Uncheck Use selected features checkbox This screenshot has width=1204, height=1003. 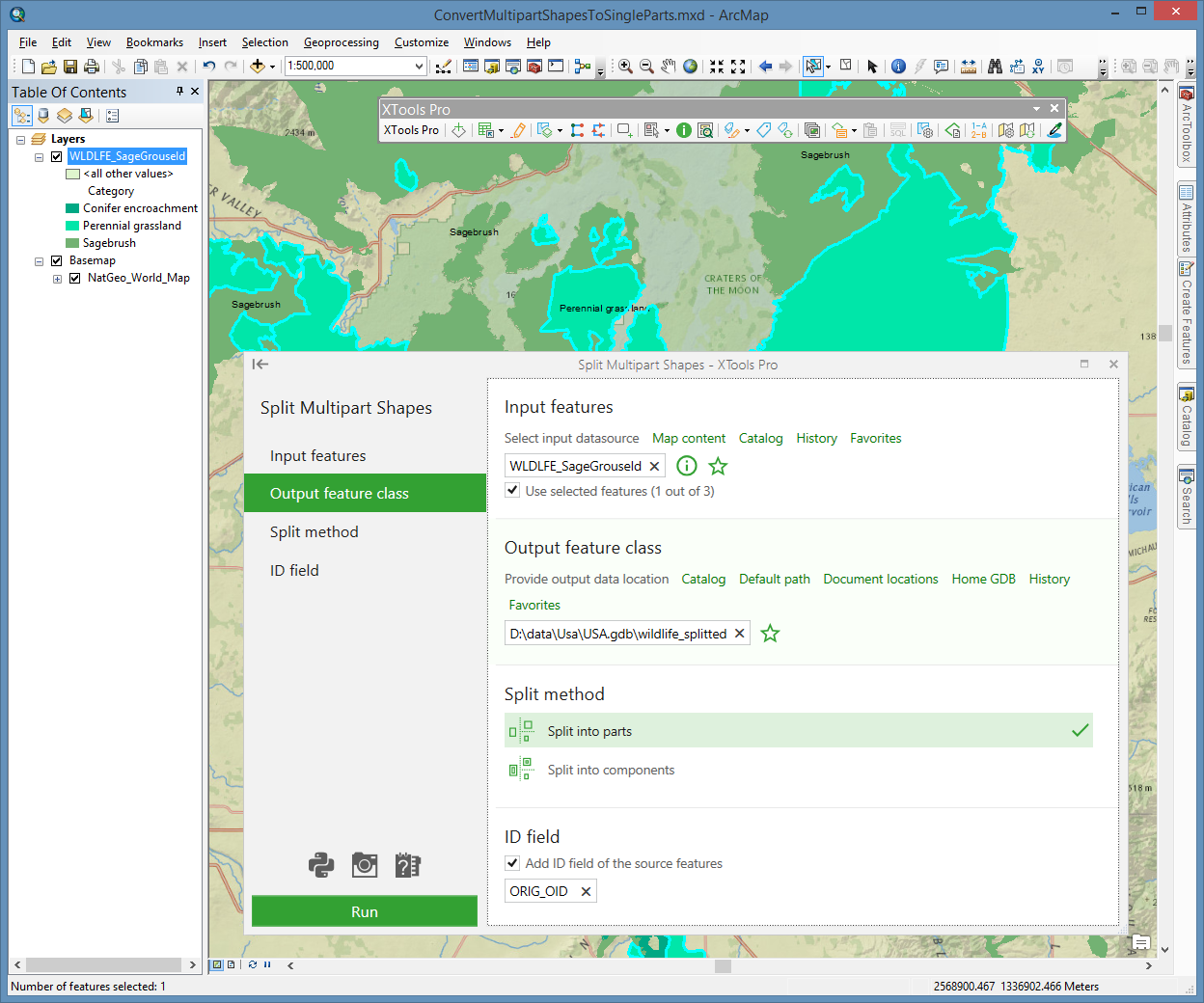pyautogui.click(x=512, y=491)
